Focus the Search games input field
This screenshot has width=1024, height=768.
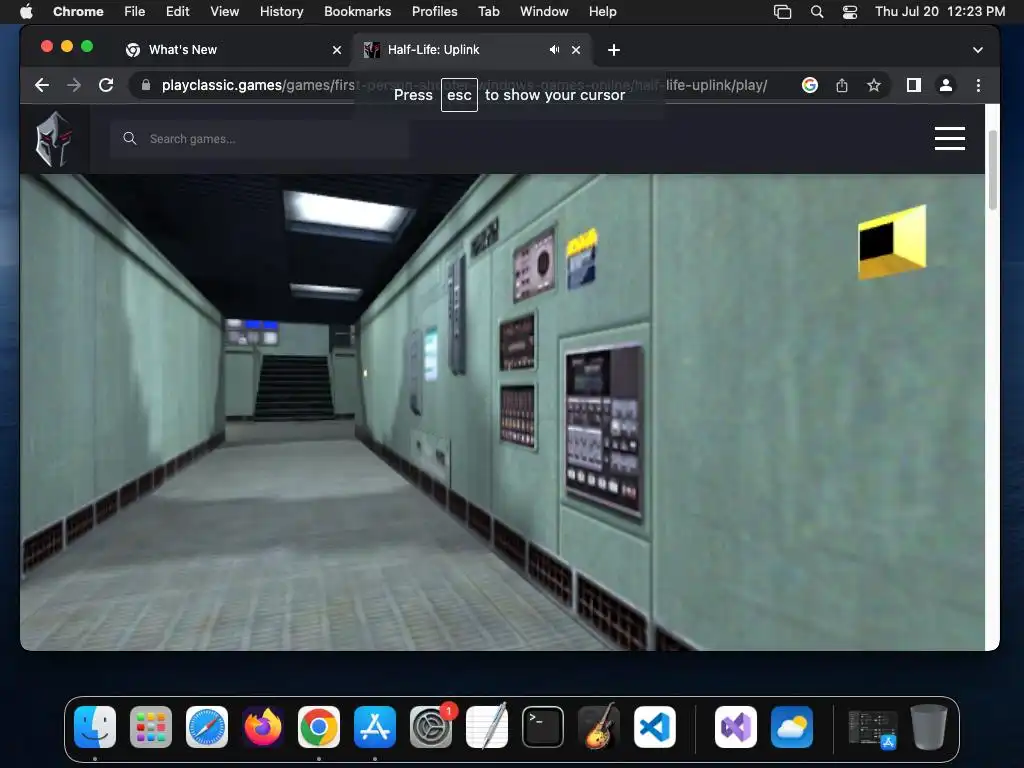pos(259,138)
